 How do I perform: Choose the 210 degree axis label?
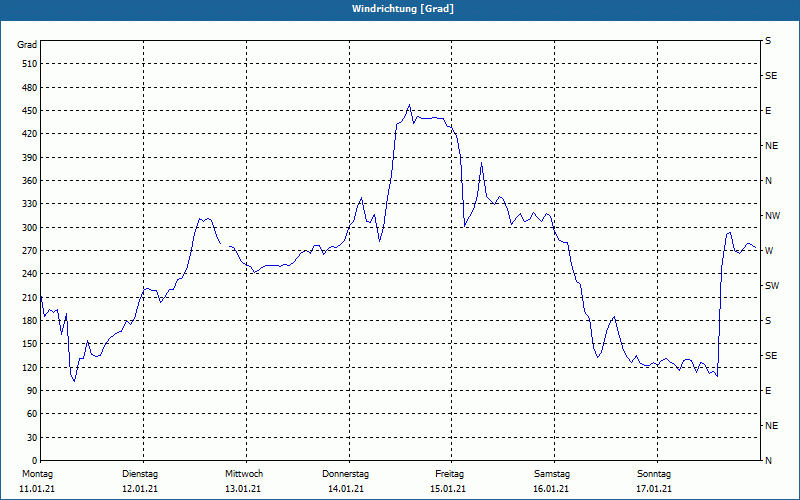(x=30, y=298)
